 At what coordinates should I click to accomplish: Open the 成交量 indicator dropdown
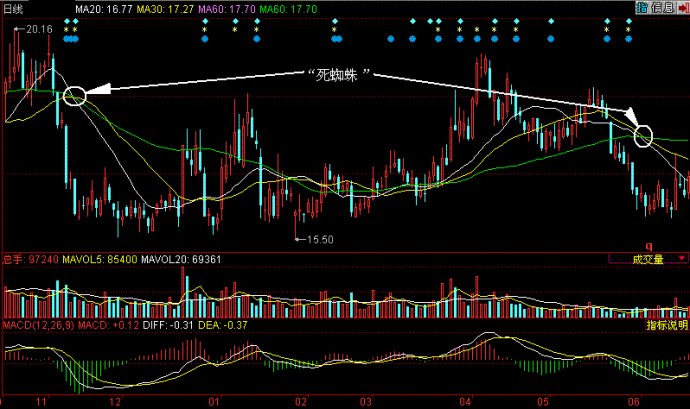pos(649,259)
